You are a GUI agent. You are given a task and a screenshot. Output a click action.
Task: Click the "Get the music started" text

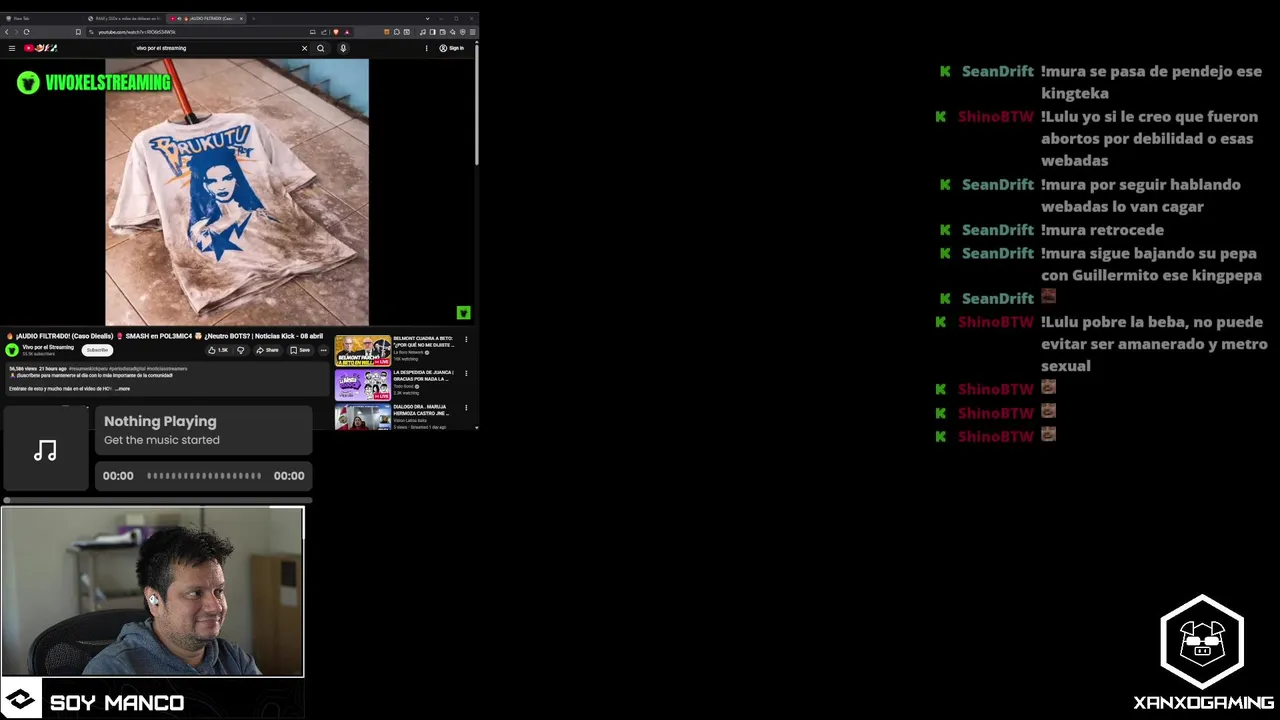tap(162, 440)
